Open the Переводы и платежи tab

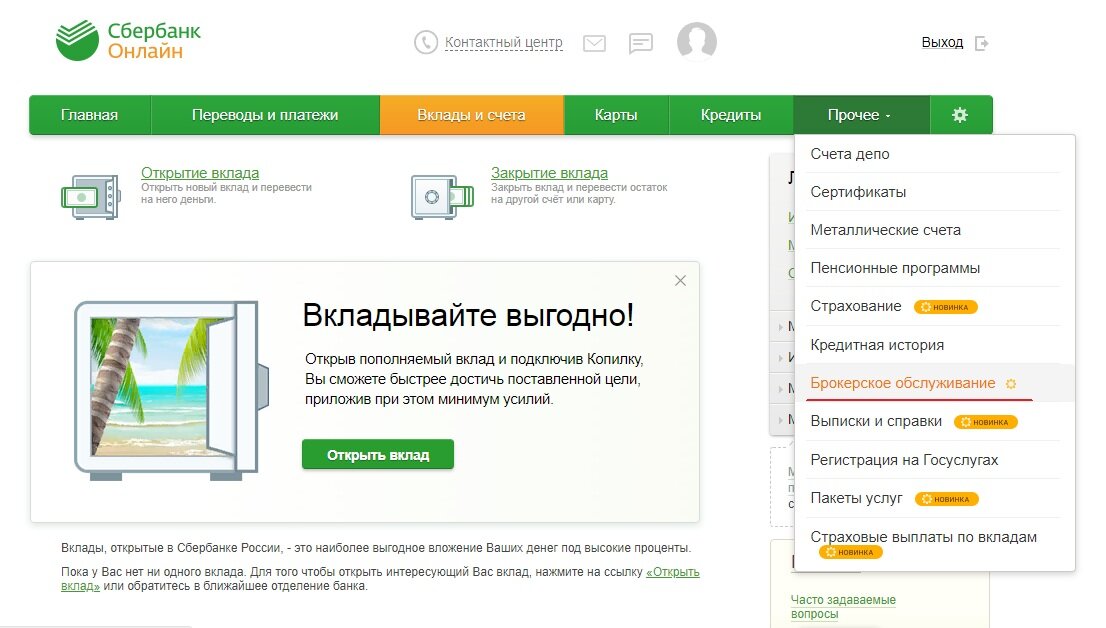click(x=265, y=115)
